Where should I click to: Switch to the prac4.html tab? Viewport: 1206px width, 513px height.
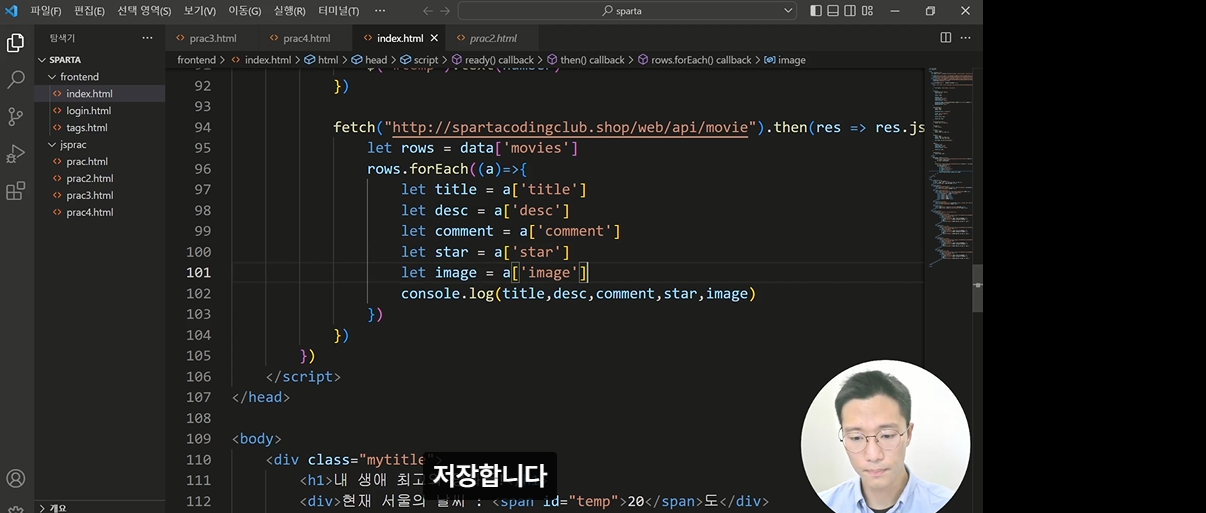pyautogui.click(x=306, y=38)
